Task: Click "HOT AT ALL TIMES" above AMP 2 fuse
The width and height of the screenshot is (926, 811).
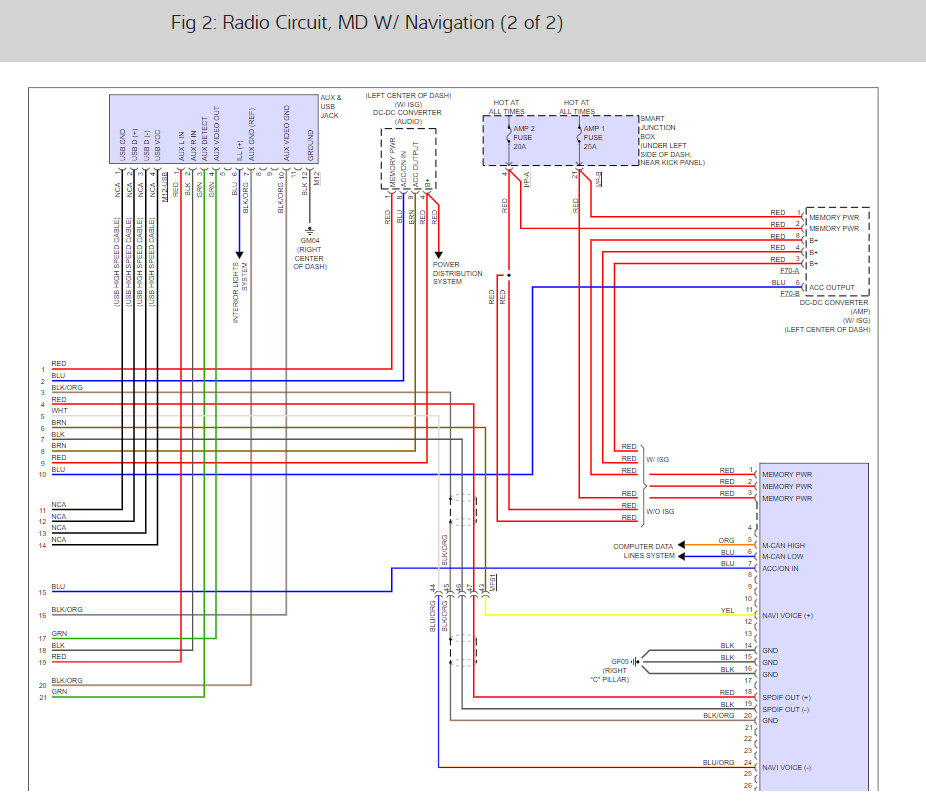Action: (x=506, y=107)
